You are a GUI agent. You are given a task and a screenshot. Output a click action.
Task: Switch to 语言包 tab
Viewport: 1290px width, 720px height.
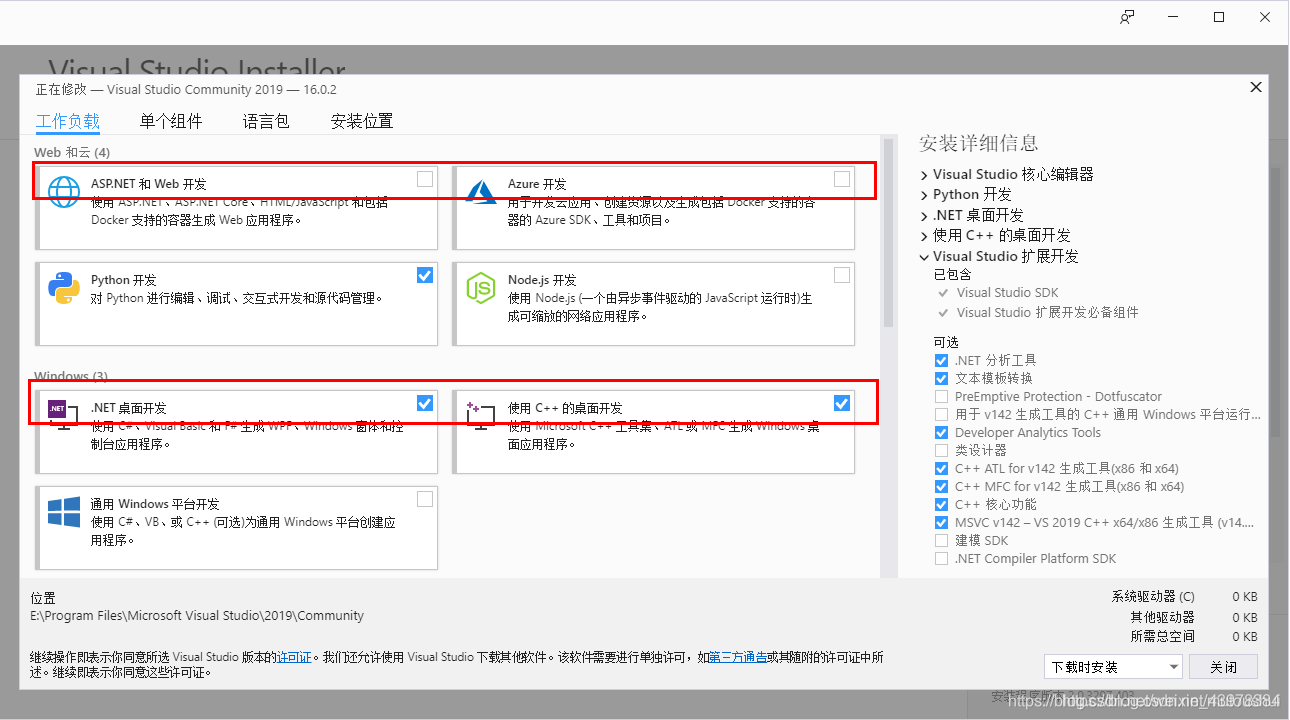[x=266, y=122]
